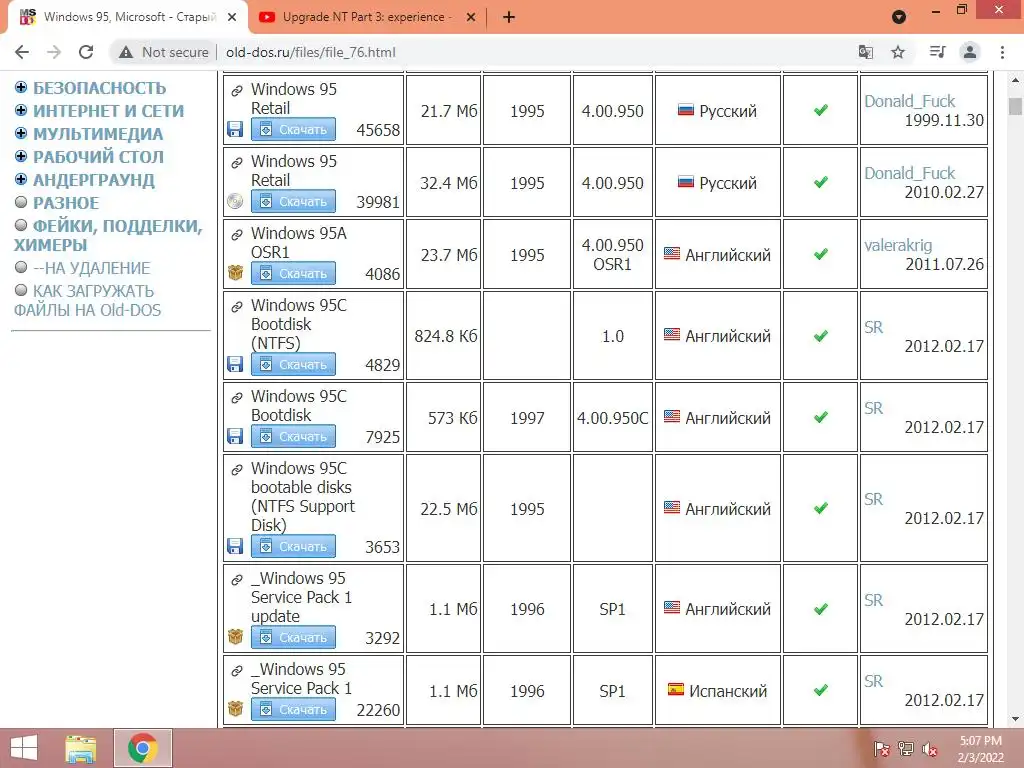Go back to the previous page

pos(22,52)
